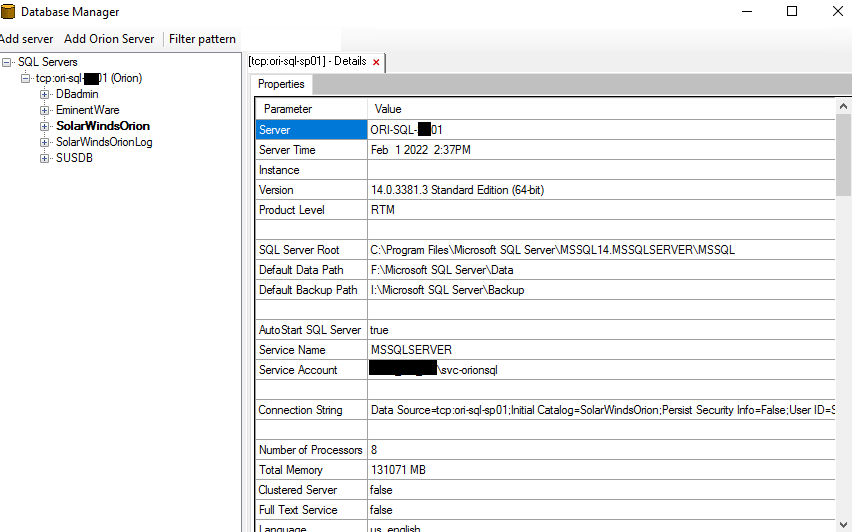Select DBadmin in the server tree

pos(77,94)
